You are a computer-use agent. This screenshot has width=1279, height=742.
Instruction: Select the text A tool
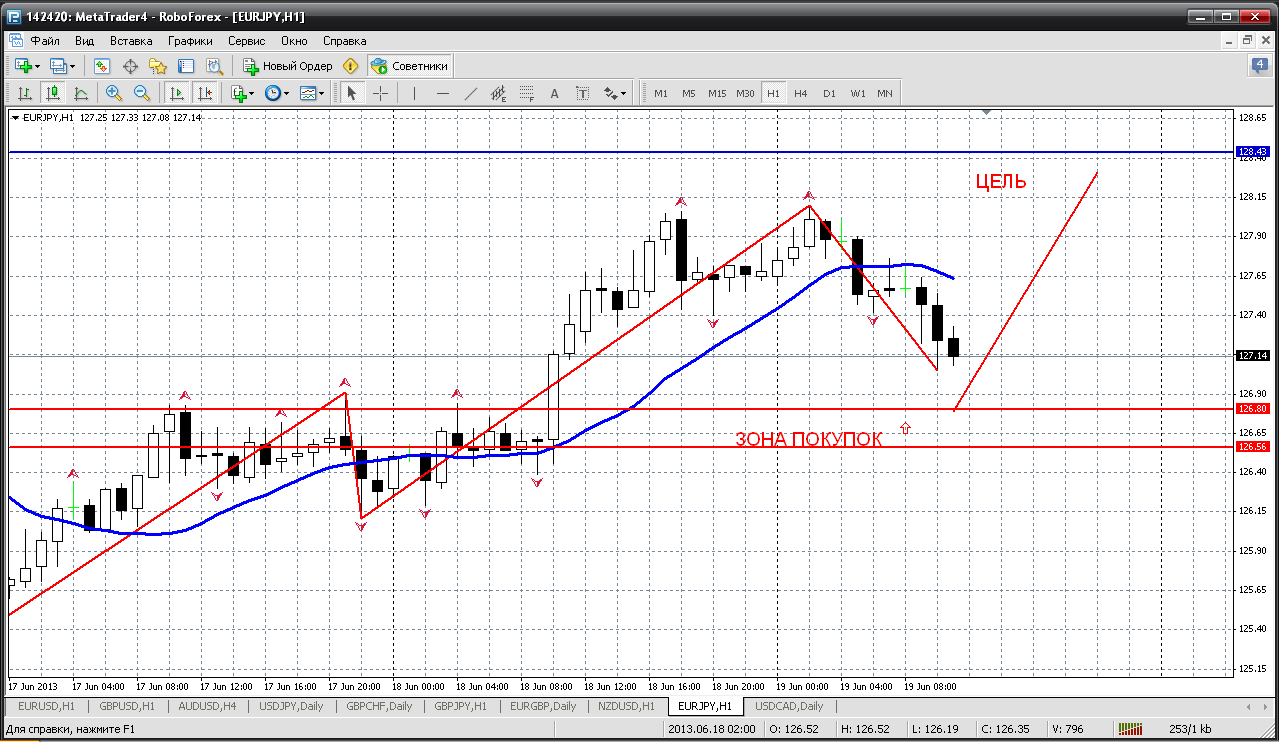(x=554, y=93)
